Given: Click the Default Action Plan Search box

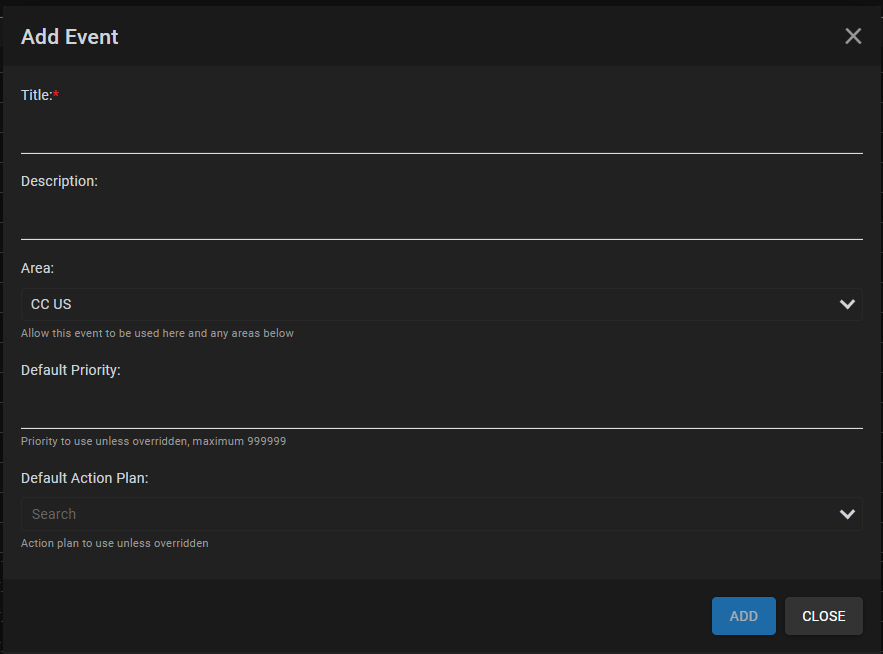Looking at the screenshot, I should pos(442,514).
